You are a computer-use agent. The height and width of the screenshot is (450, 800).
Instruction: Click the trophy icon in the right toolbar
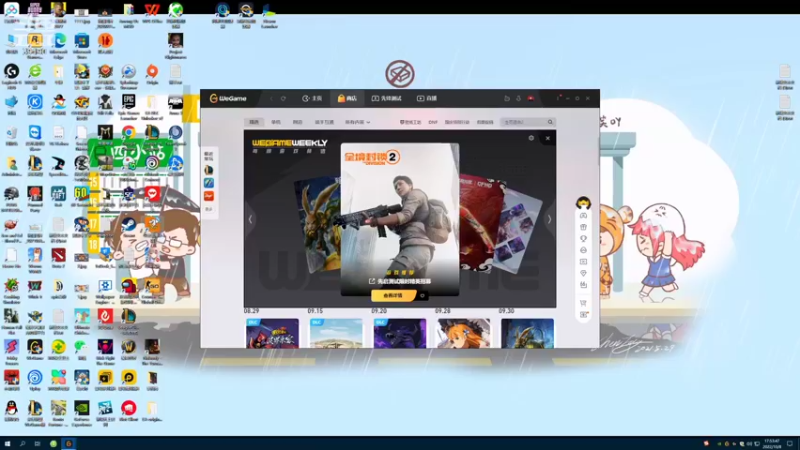point(583,238)
